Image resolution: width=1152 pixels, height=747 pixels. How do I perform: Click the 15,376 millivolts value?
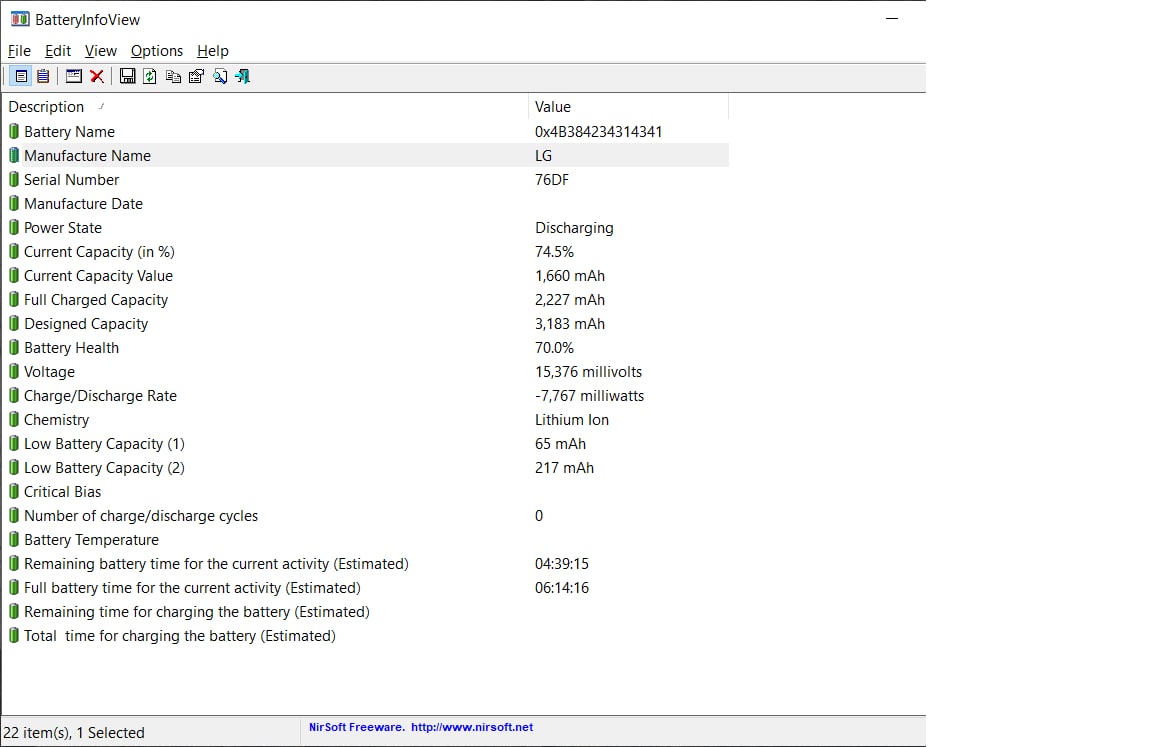point(588,372)
